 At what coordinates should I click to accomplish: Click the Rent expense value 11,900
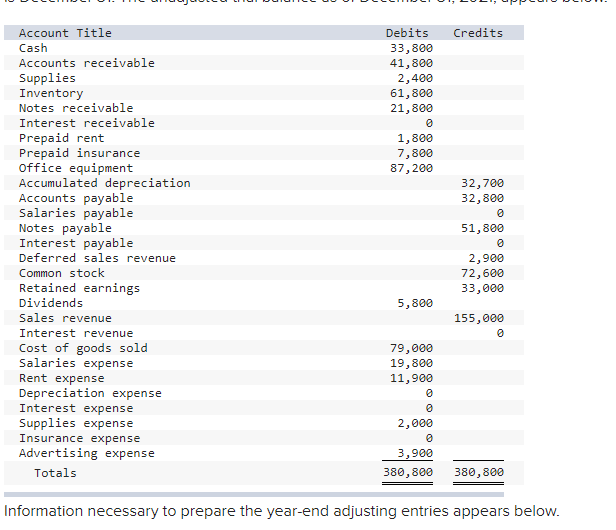pyautogui.click(x=411, y=378)
